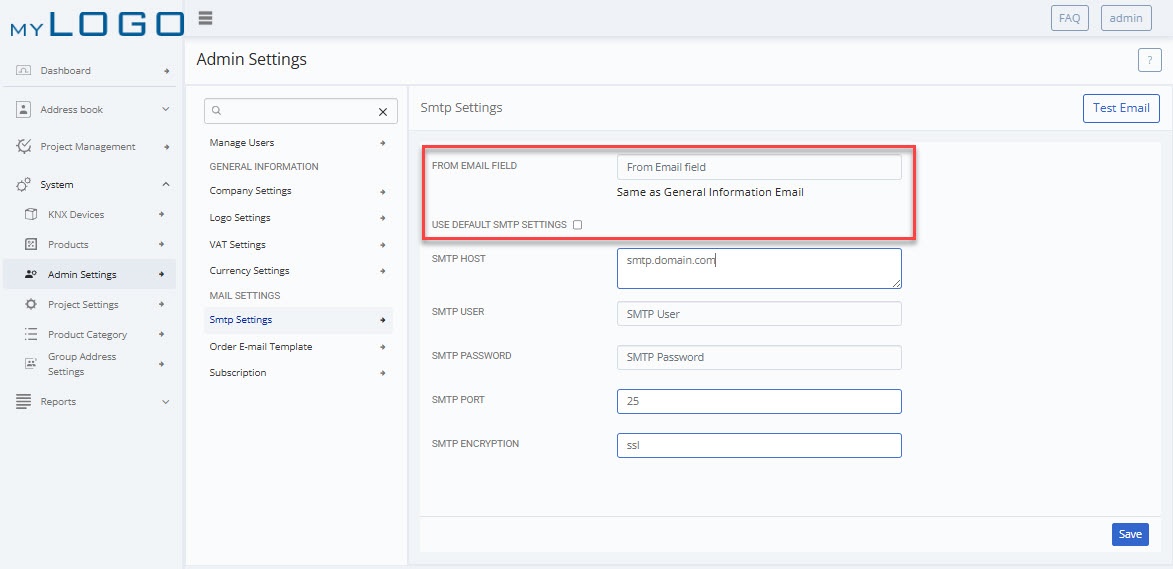The image size is (1173, 569).
Task: Expand the Reports section chevron
Action: pyautogui.click(x=165, y=402)
